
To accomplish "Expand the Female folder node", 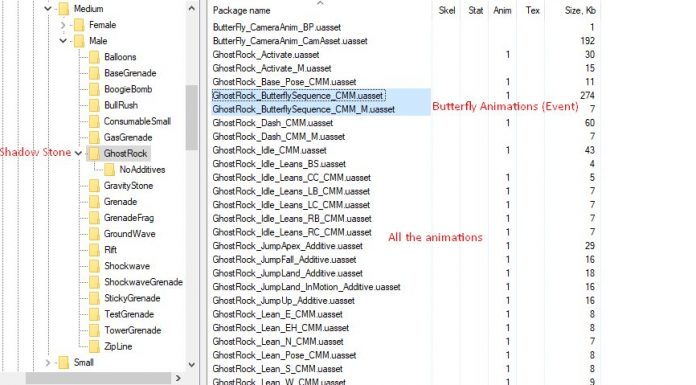I will pos(63,25).
